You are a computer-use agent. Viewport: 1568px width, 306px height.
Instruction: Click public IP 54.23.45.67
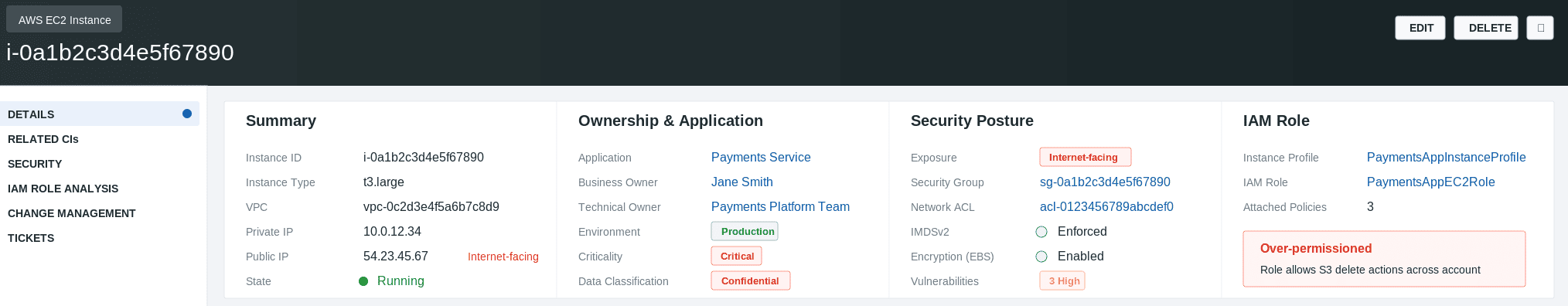pos(396,256)
